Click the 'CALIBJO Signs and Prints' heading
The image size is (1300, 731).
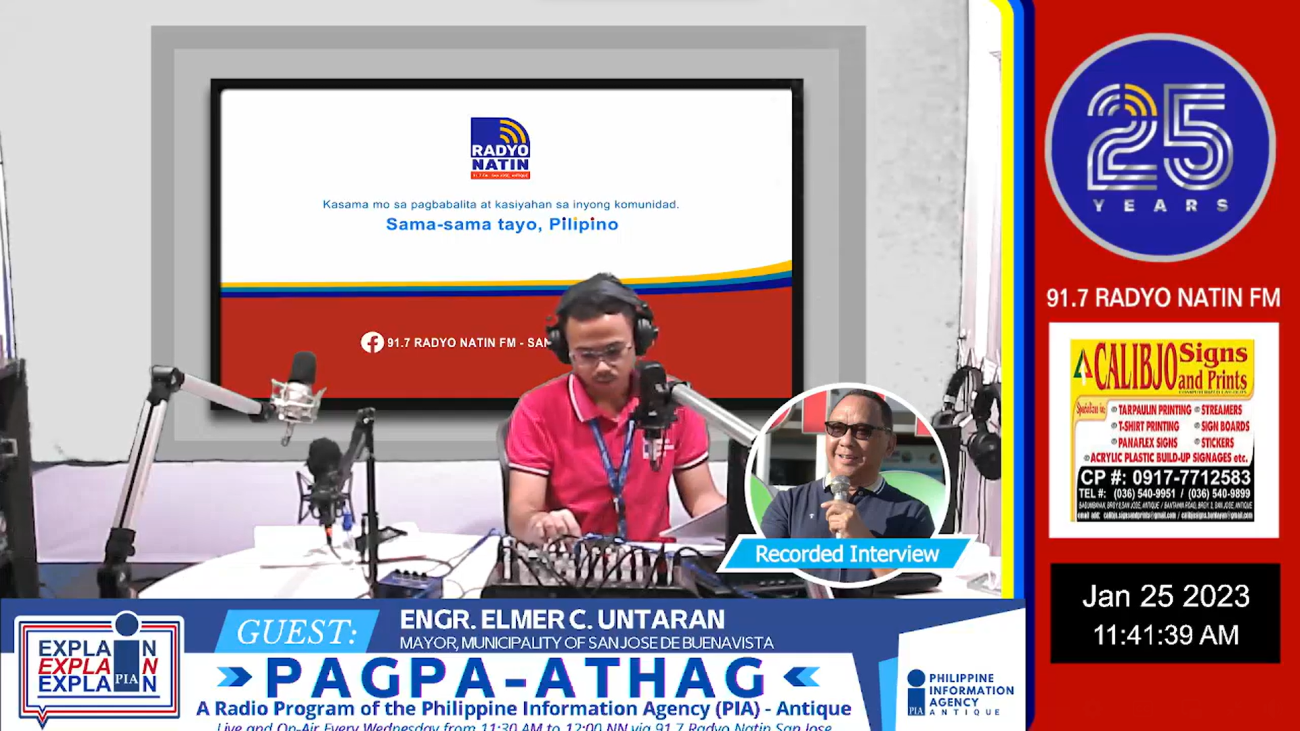[1172, 366]
